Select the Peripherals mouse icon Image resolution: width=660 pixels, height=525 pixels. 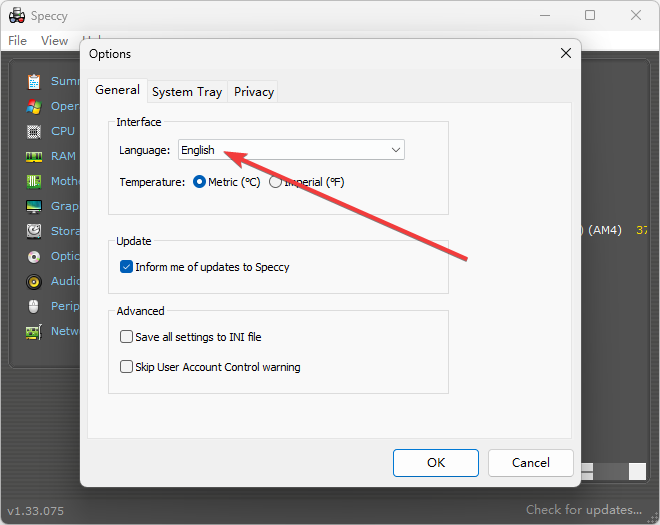click(34, 306)
